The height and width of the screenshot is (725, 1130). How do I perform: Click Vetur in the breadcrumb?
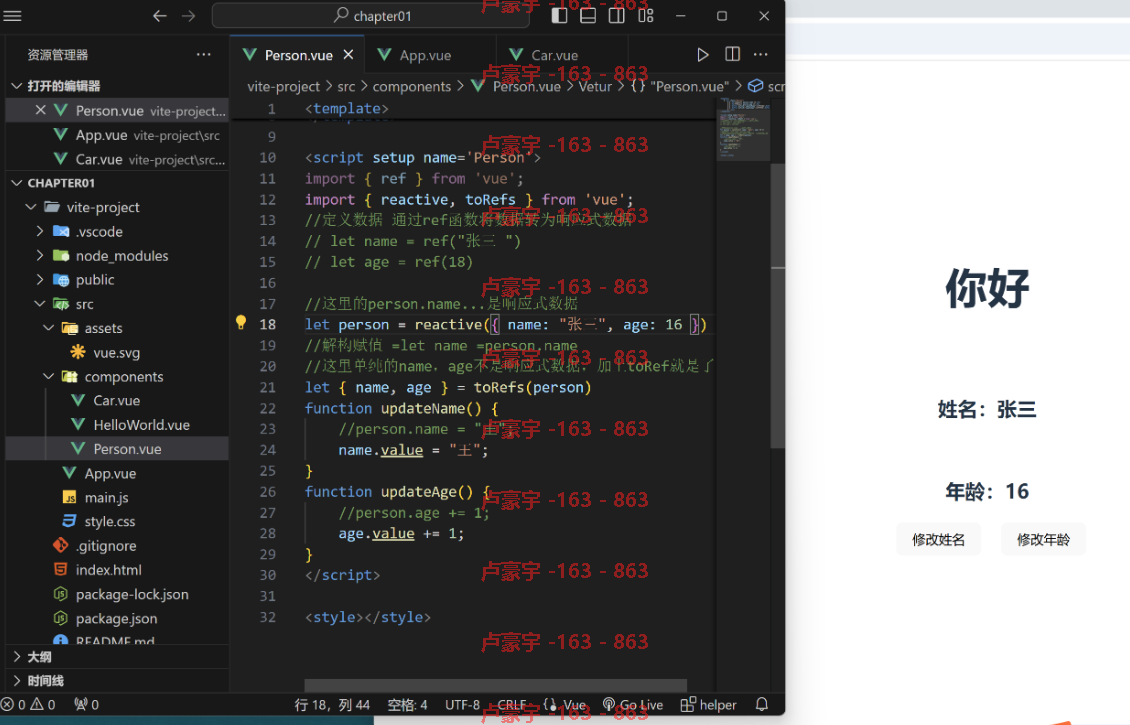(x=595, y=86)
